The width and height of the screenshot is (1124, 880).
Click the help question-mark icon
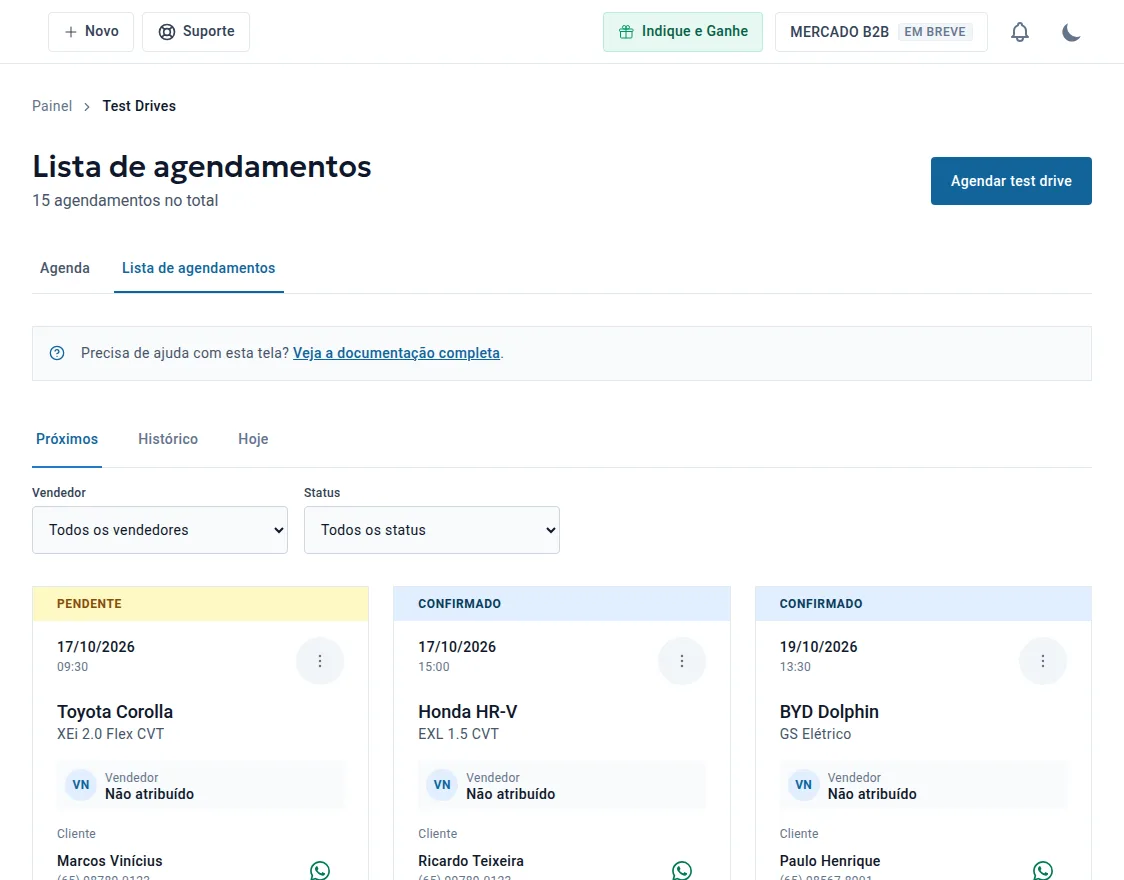pos(57,353)
